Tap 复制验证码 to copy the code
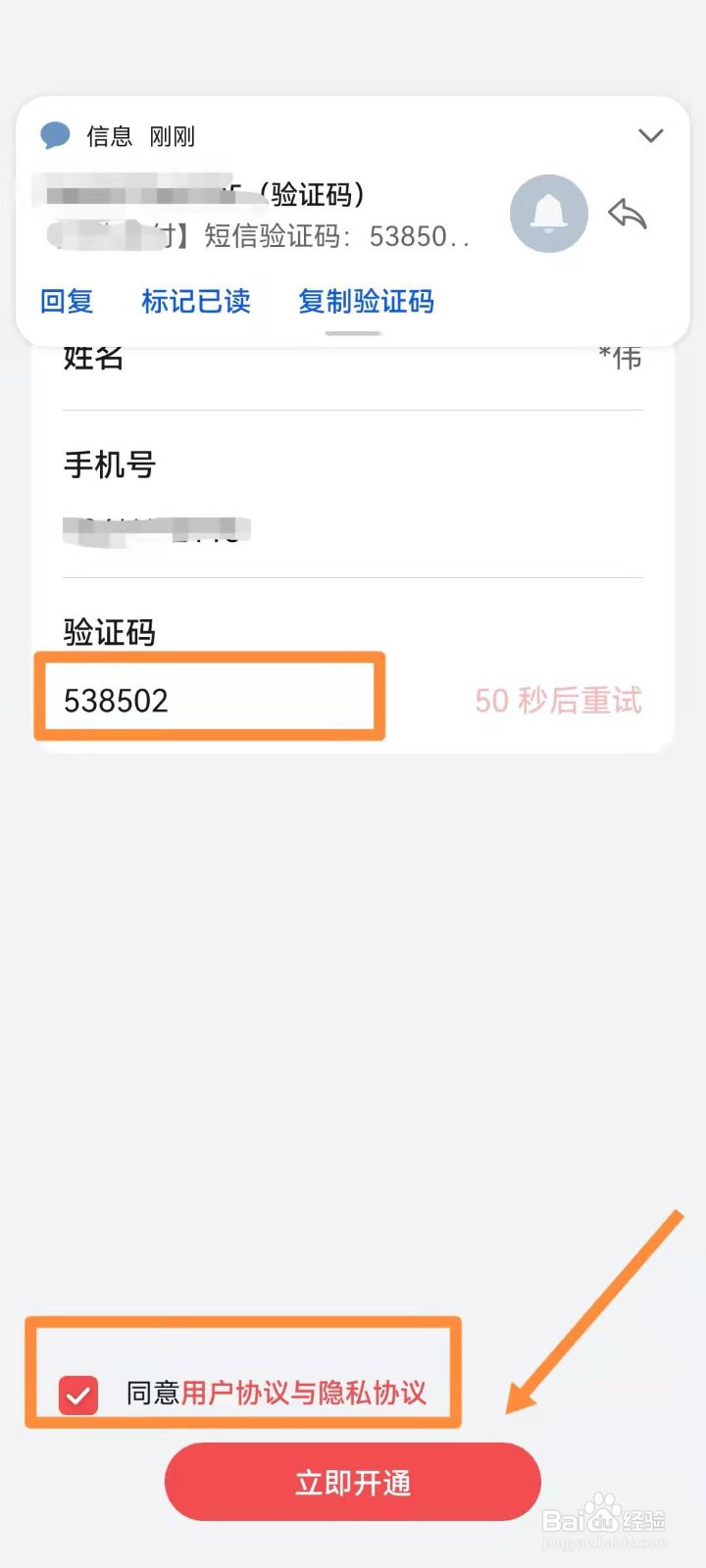The image size is (706, 1568). click(x=366, y=301)
